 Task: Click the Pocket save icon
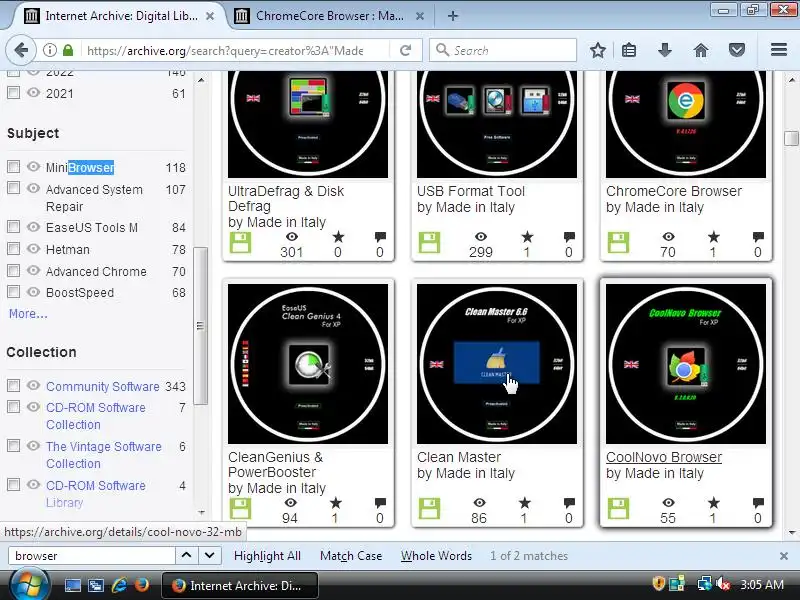pyautogui.click(x=736, y=51)
